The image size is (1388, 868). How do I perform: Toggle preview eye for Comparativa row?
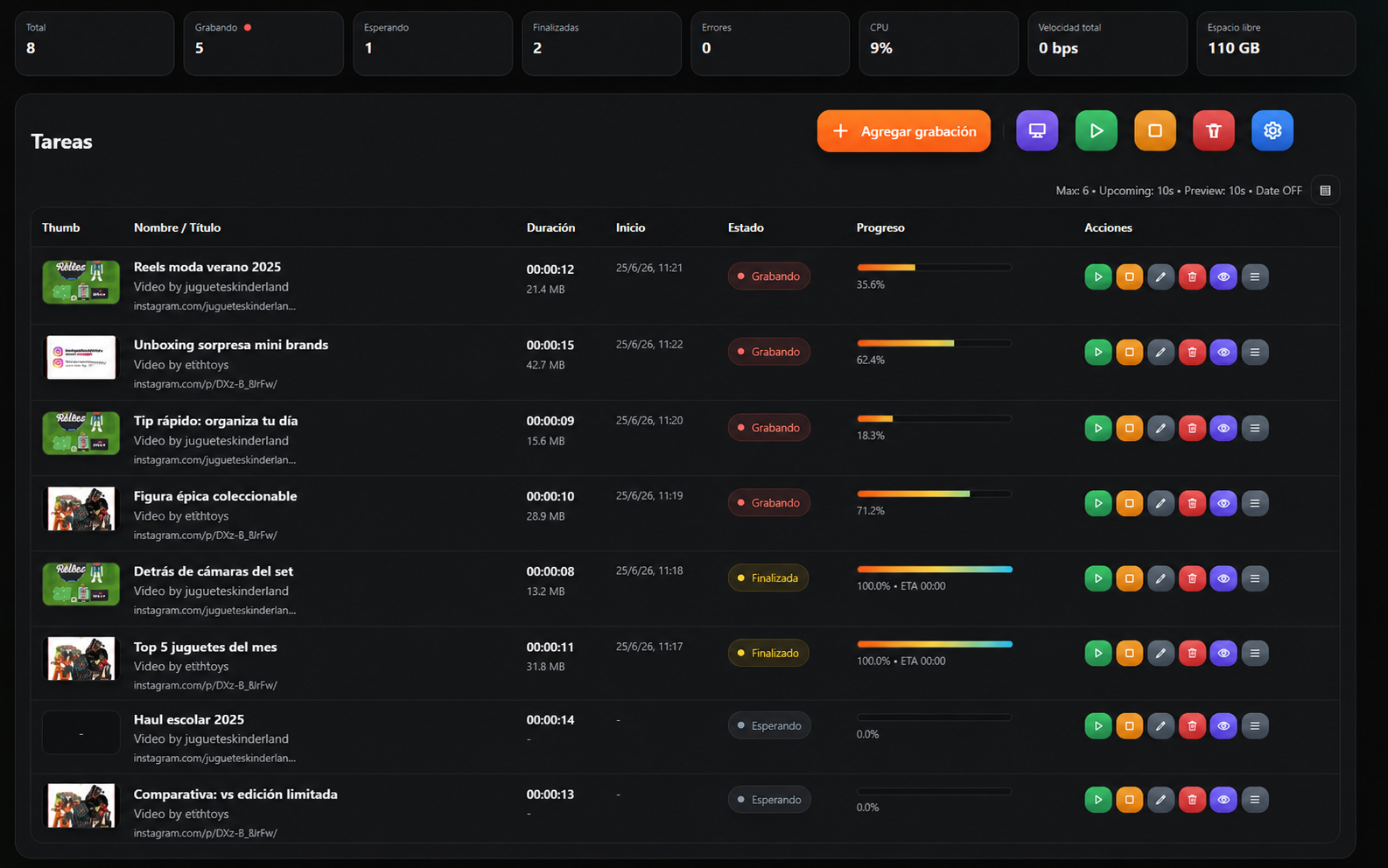pyautogui.click(x=1223, y=800)
